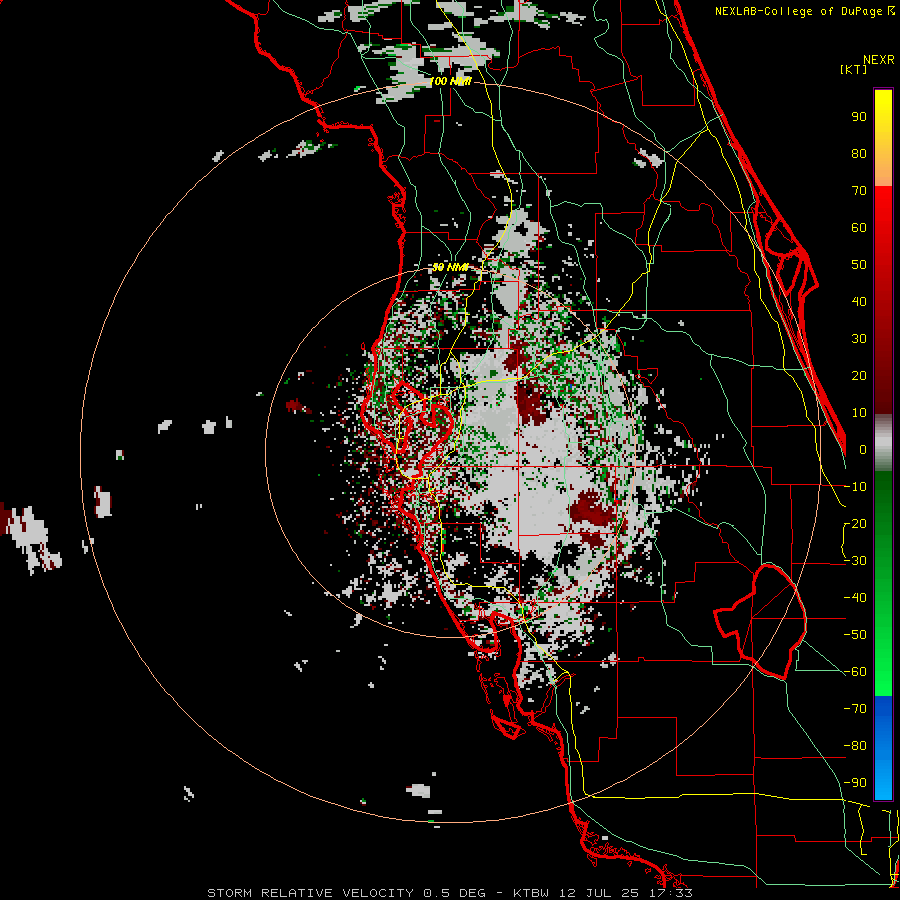Select the 40 knot scale label
The height and width of the screenshot is (900, 900).
point(859,302)
